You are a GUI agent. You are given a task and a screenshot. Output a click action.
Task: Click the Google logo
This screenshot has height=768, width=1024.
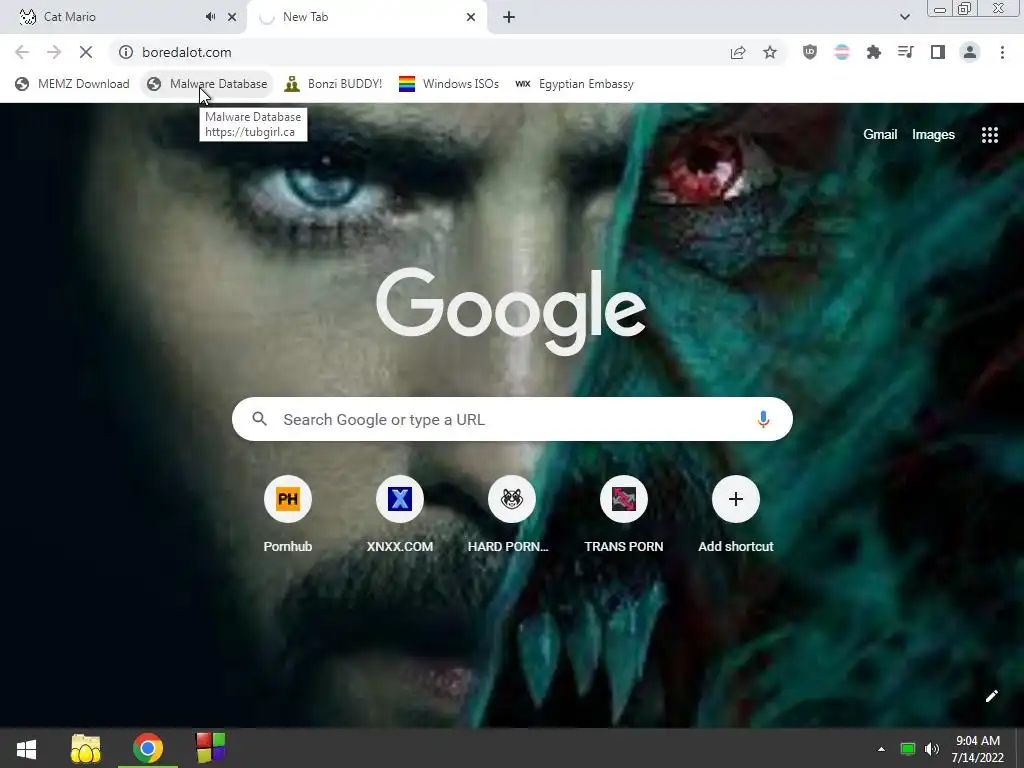511,312
